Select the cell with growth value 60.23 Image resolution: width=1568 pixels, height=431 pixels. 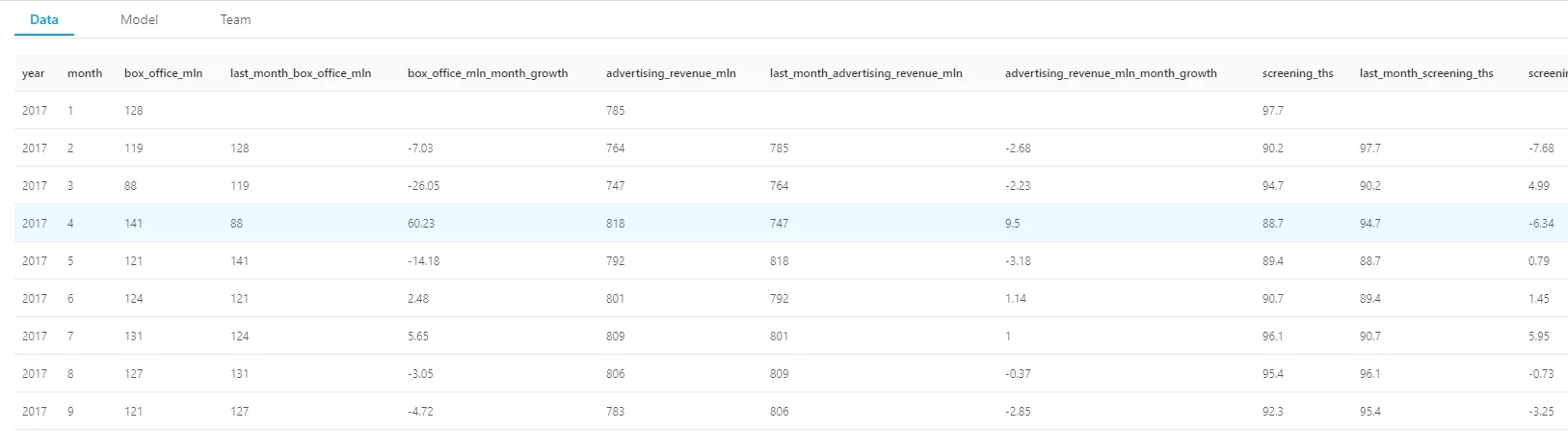(421, 224)
